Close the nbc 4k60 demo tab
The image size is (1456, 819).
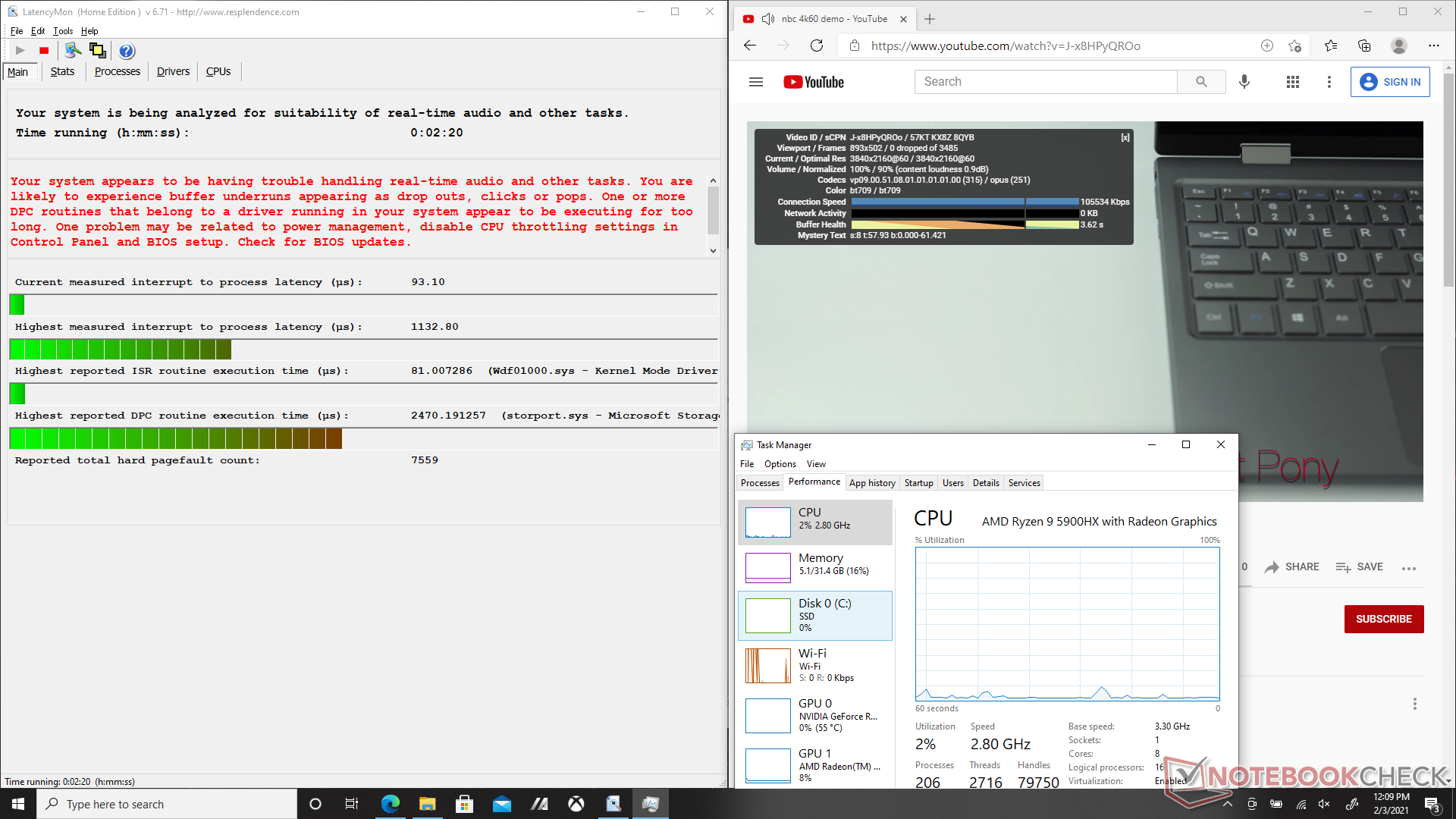pos(903,19)
